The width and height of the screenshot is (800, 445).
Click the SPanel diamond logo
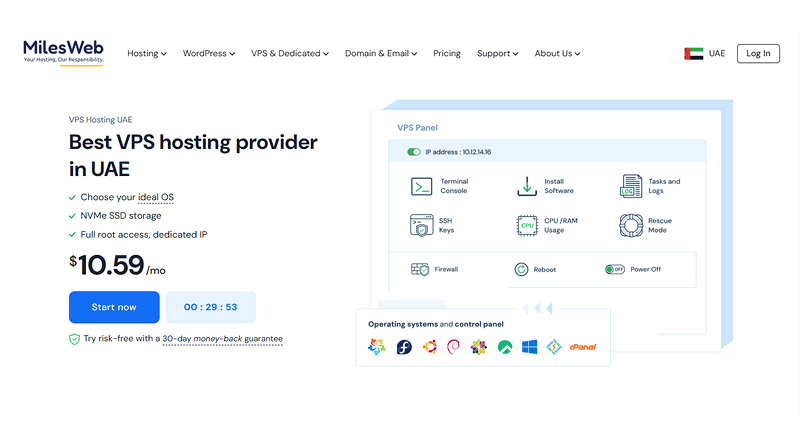[x=554, y=347]
